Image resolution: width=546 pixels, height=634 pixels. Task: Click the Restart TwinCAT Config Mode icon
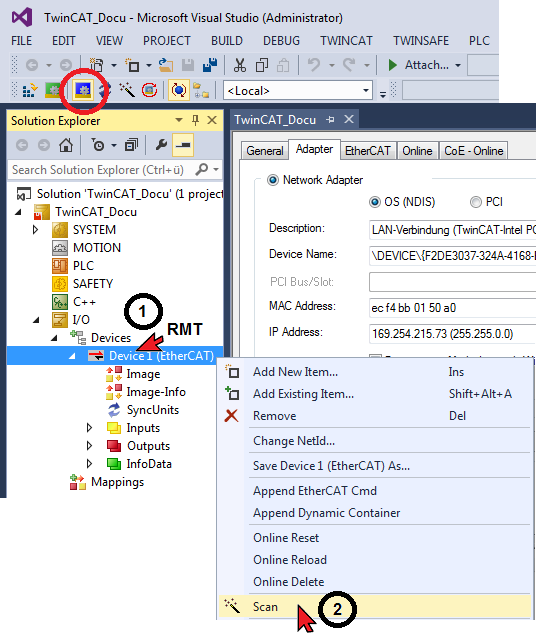coord(83,90)
